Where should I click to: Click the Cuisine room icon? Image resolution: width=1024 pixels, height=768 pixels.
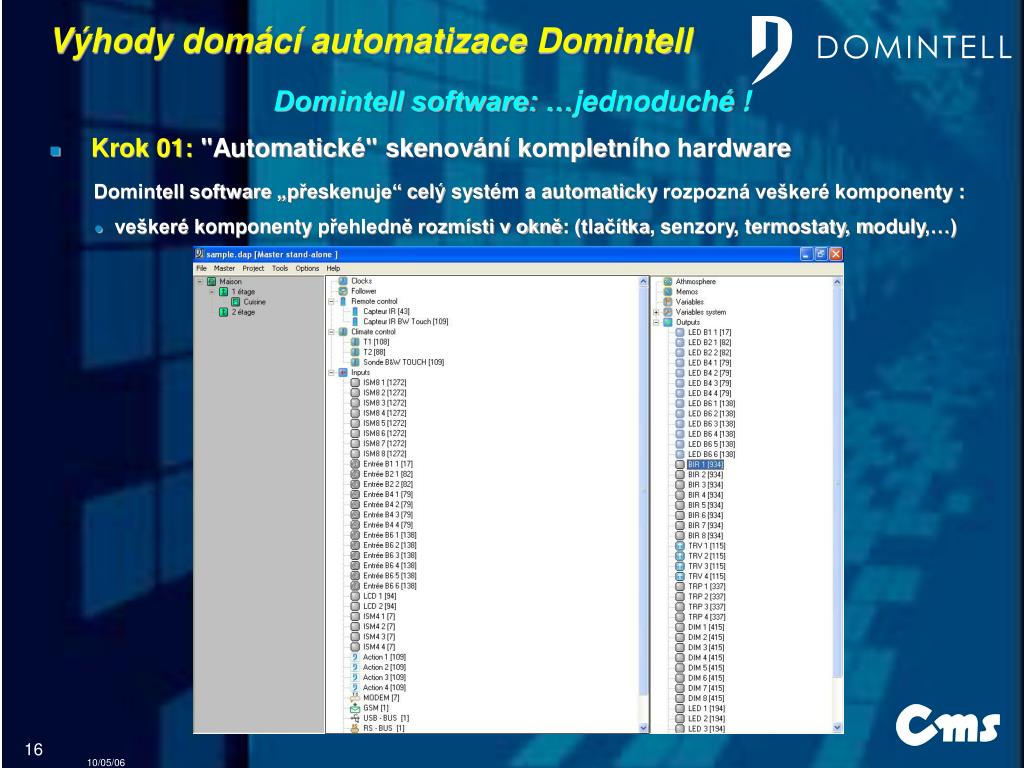point(236,302)
